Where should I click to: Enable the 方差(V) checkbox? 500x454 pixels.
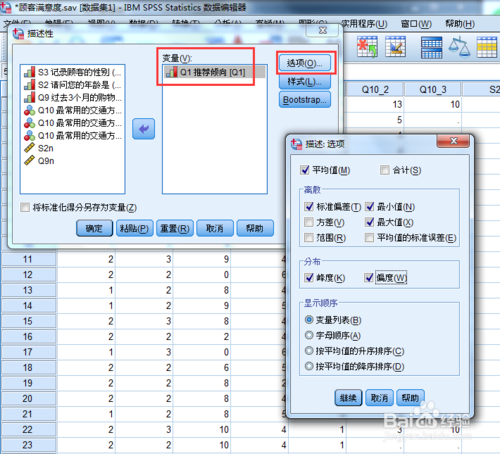309,222
